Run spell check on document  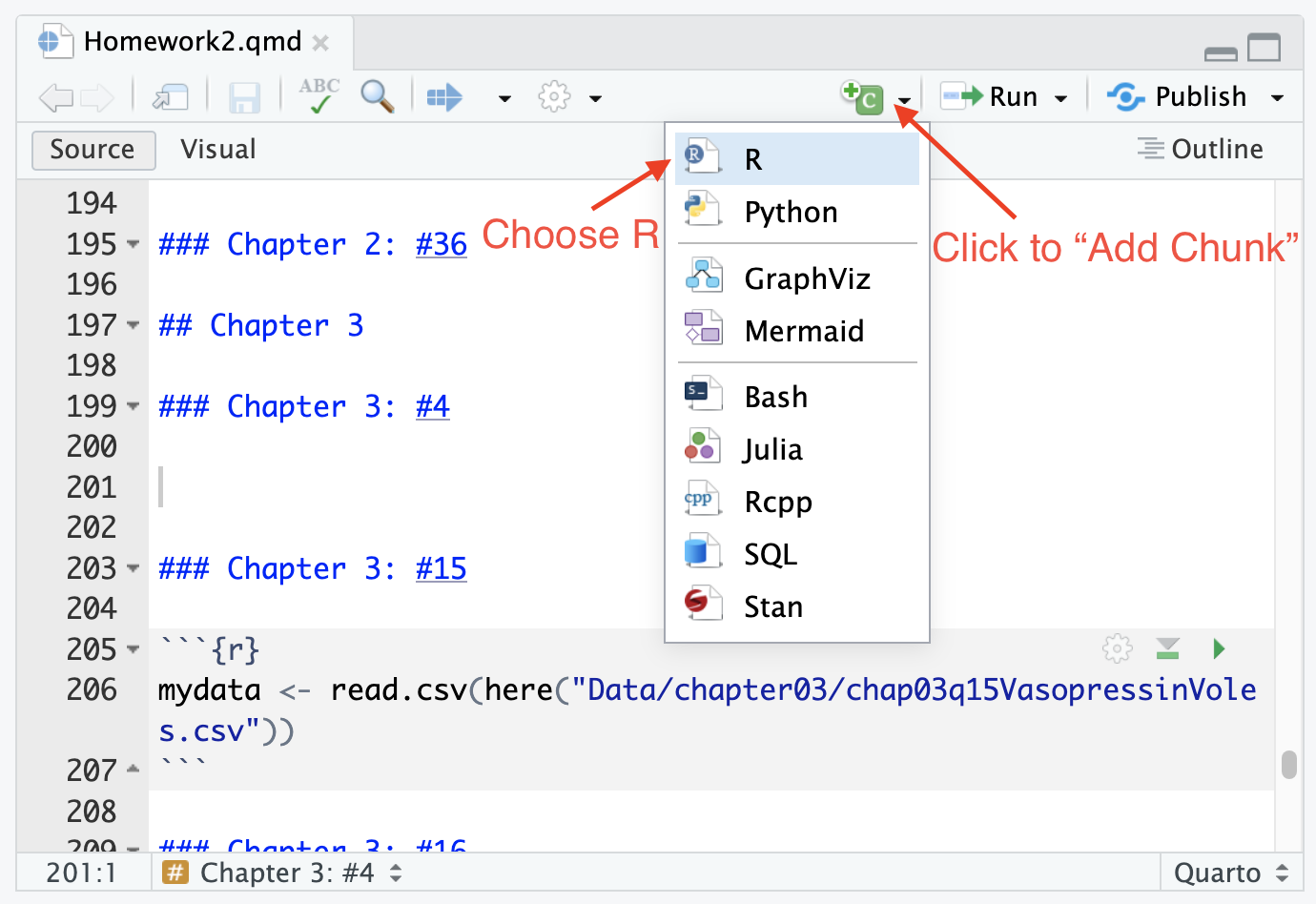click(319, 95)
